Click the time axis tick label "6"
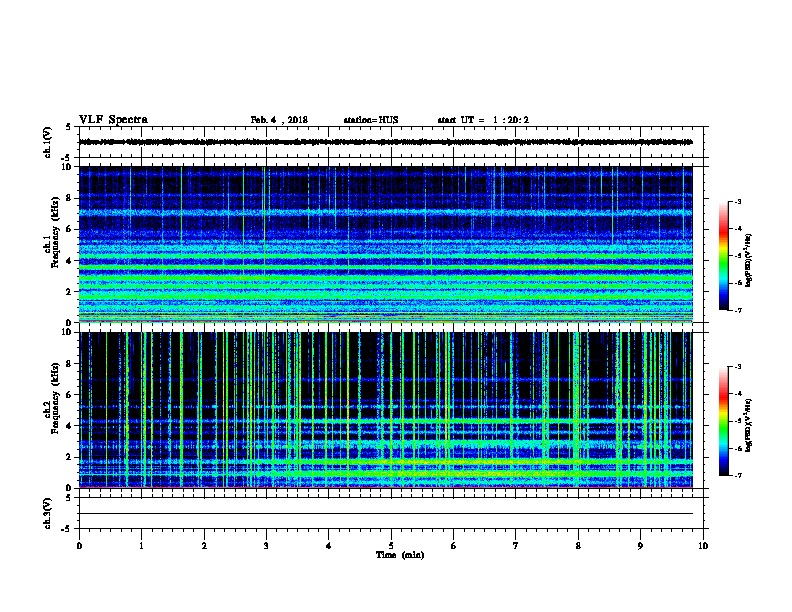Viewport: 792px width, 612px height. [x=454, y=546]
